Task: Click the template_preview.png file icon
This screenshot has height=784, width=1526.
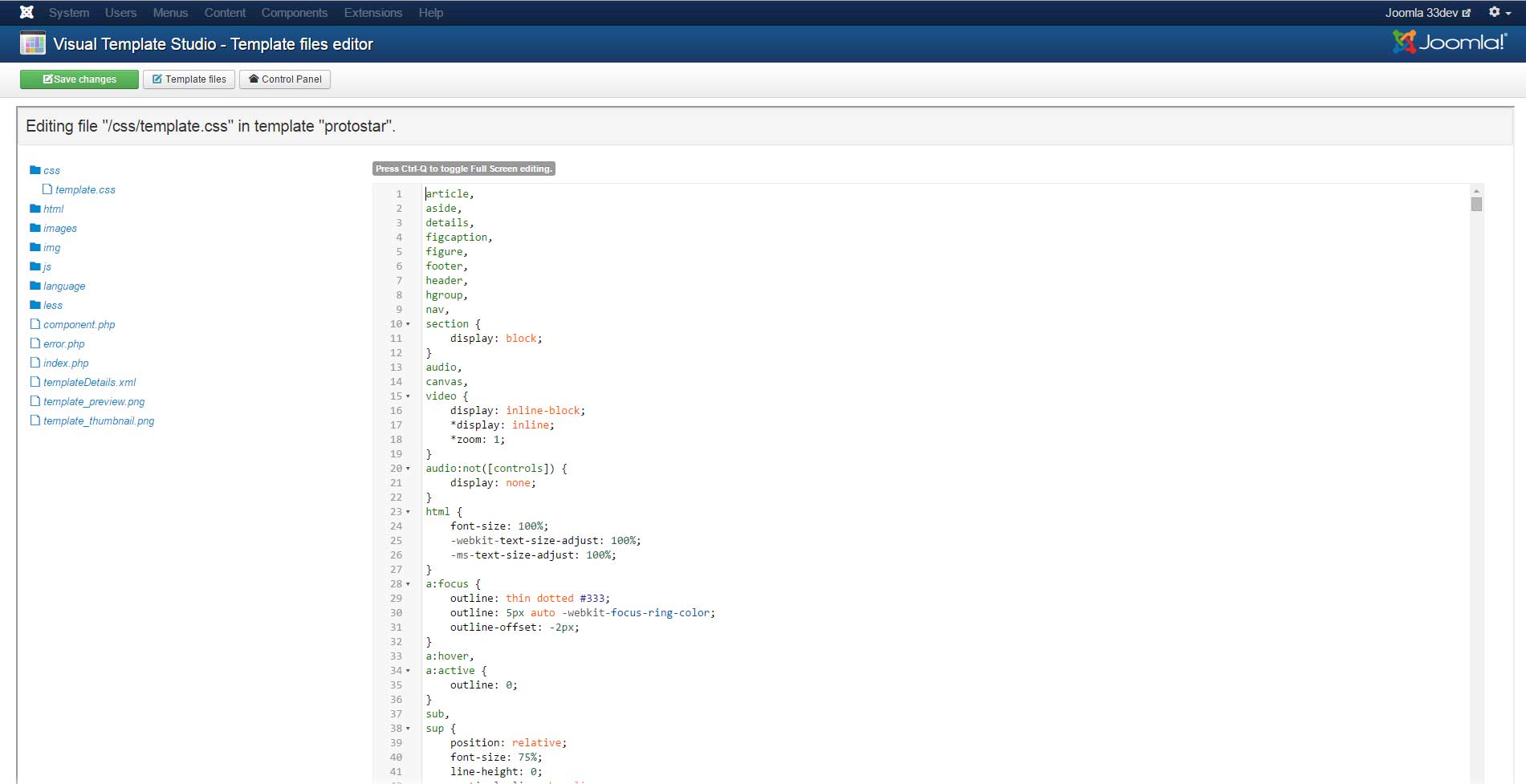Action: tap(35, 401)
